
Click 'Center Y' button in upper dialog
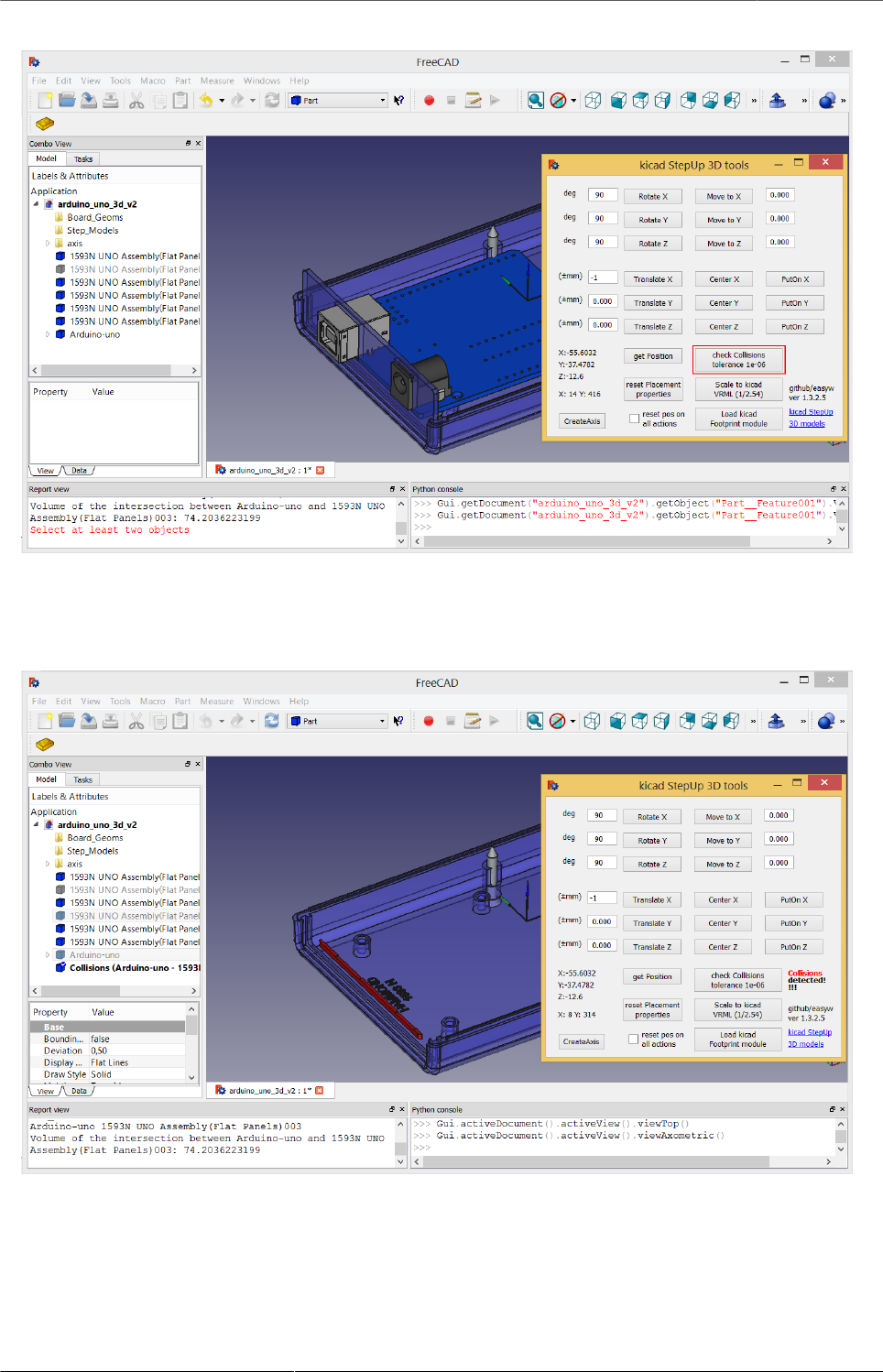coord(724,302)
